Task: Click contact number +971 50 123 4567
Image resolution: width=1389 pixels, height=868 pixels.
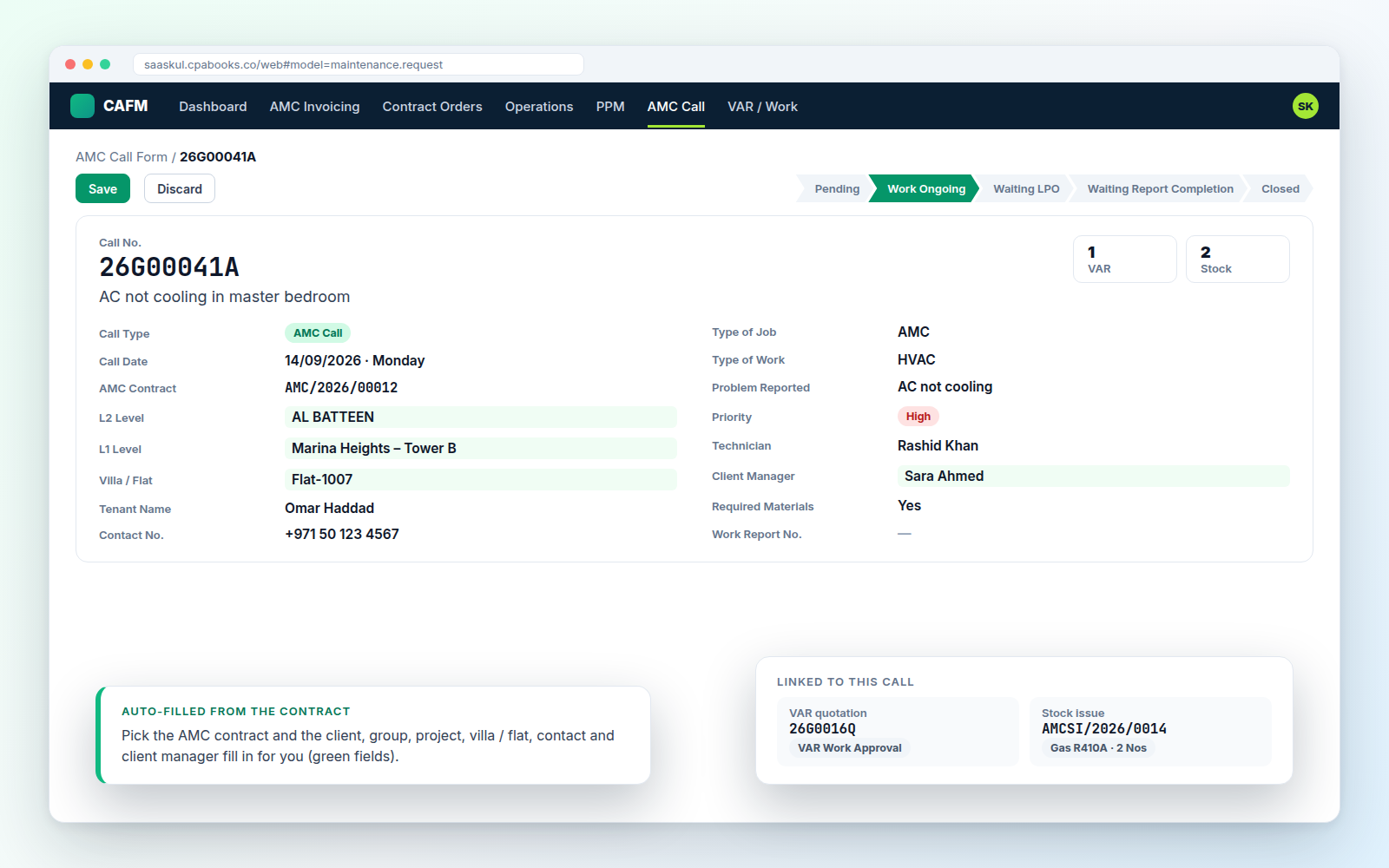Action: tap(342, 534)
